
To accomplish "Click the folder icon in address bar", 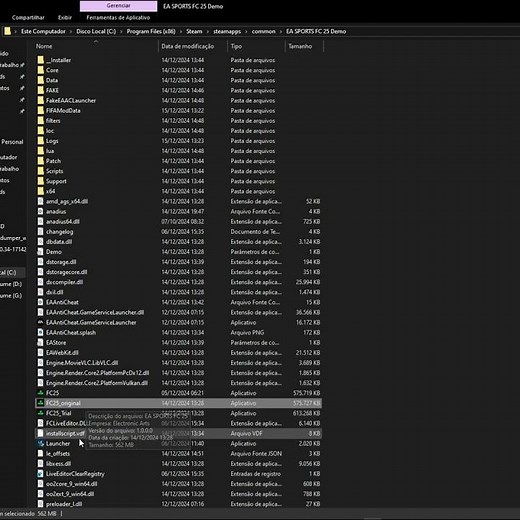I will (7, 31).
